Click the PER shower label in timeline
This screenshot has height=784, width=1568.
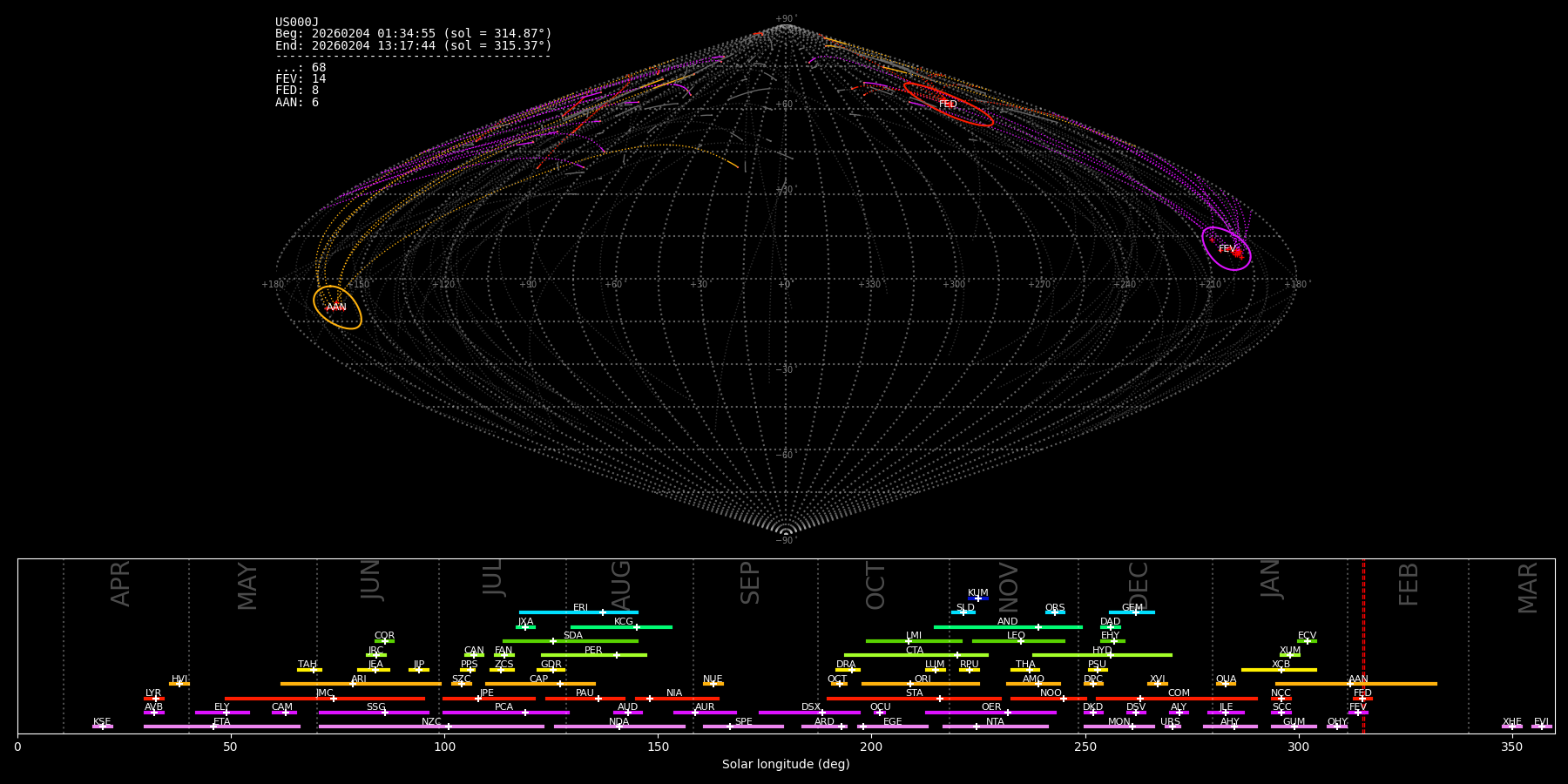point(593,651)
